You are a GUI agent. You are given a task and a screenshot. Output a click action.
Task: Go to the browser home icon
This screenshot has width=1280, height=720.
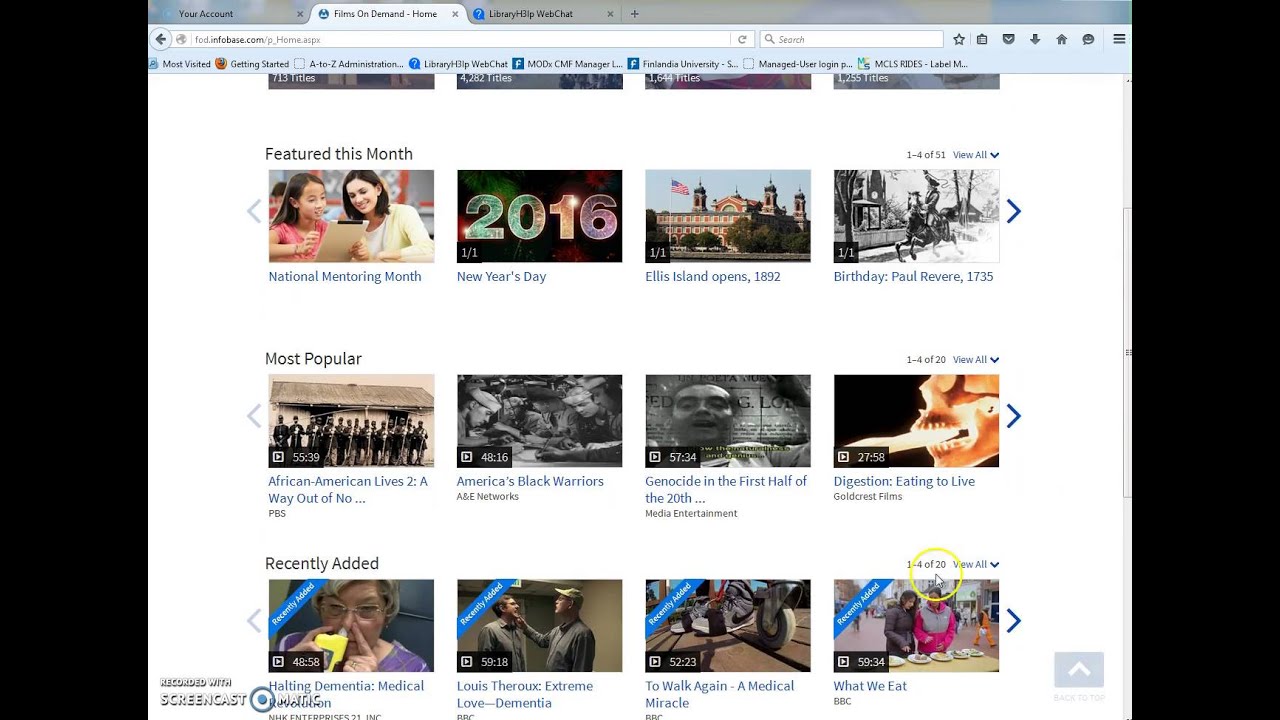click(x=1061, y=40)
